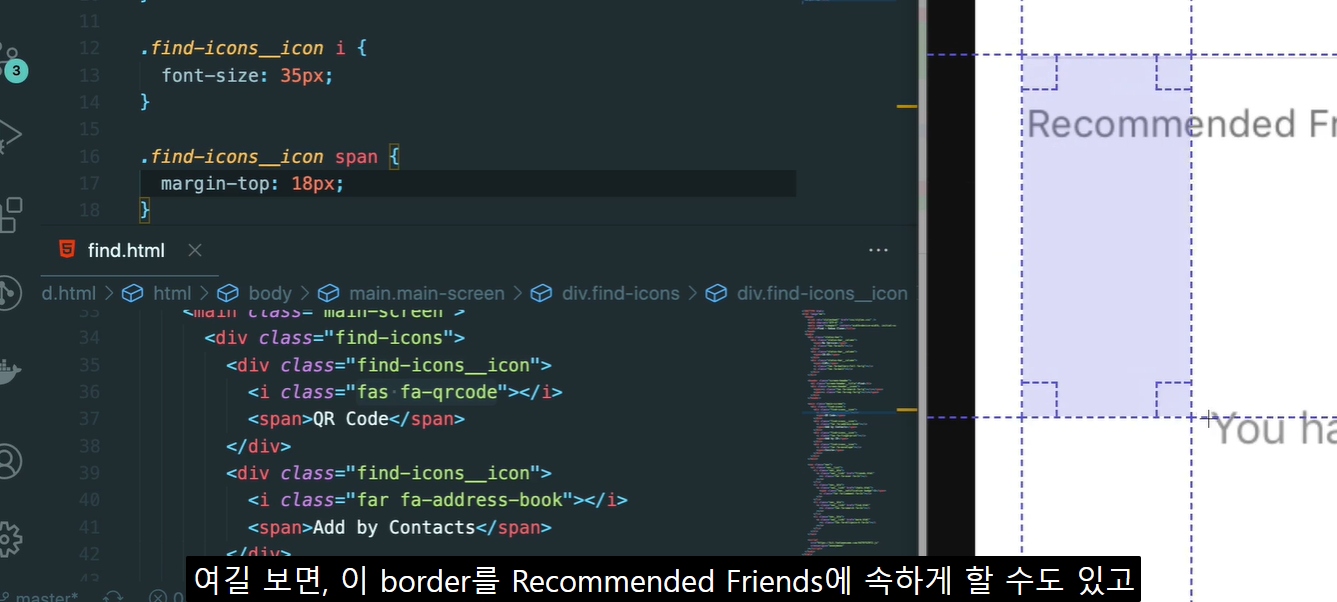Viewport: 1337px width, 602px height.
Task: Click the body breadcrumb element
Action: pos(270,293)
